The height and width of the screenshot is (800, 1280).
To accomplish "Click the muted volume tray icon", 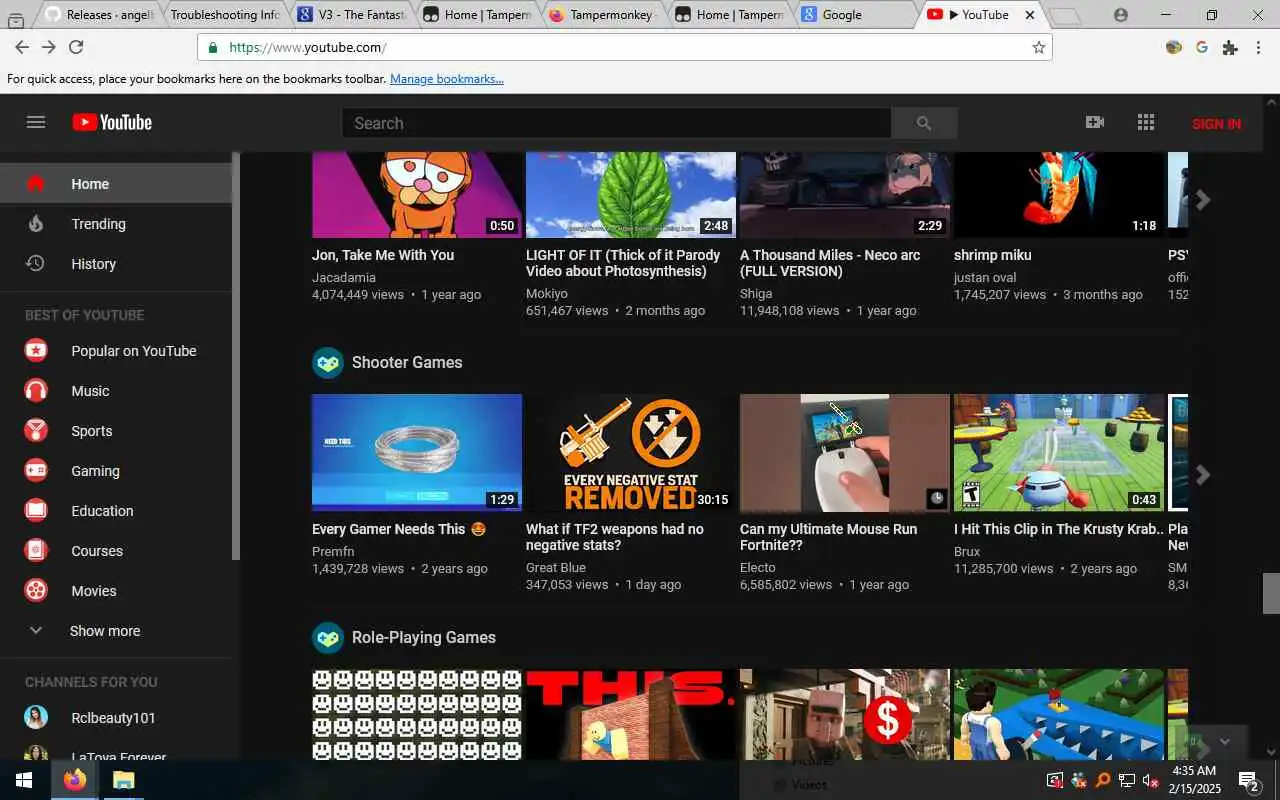I will pyautogui.click(x=1151, y=780).
